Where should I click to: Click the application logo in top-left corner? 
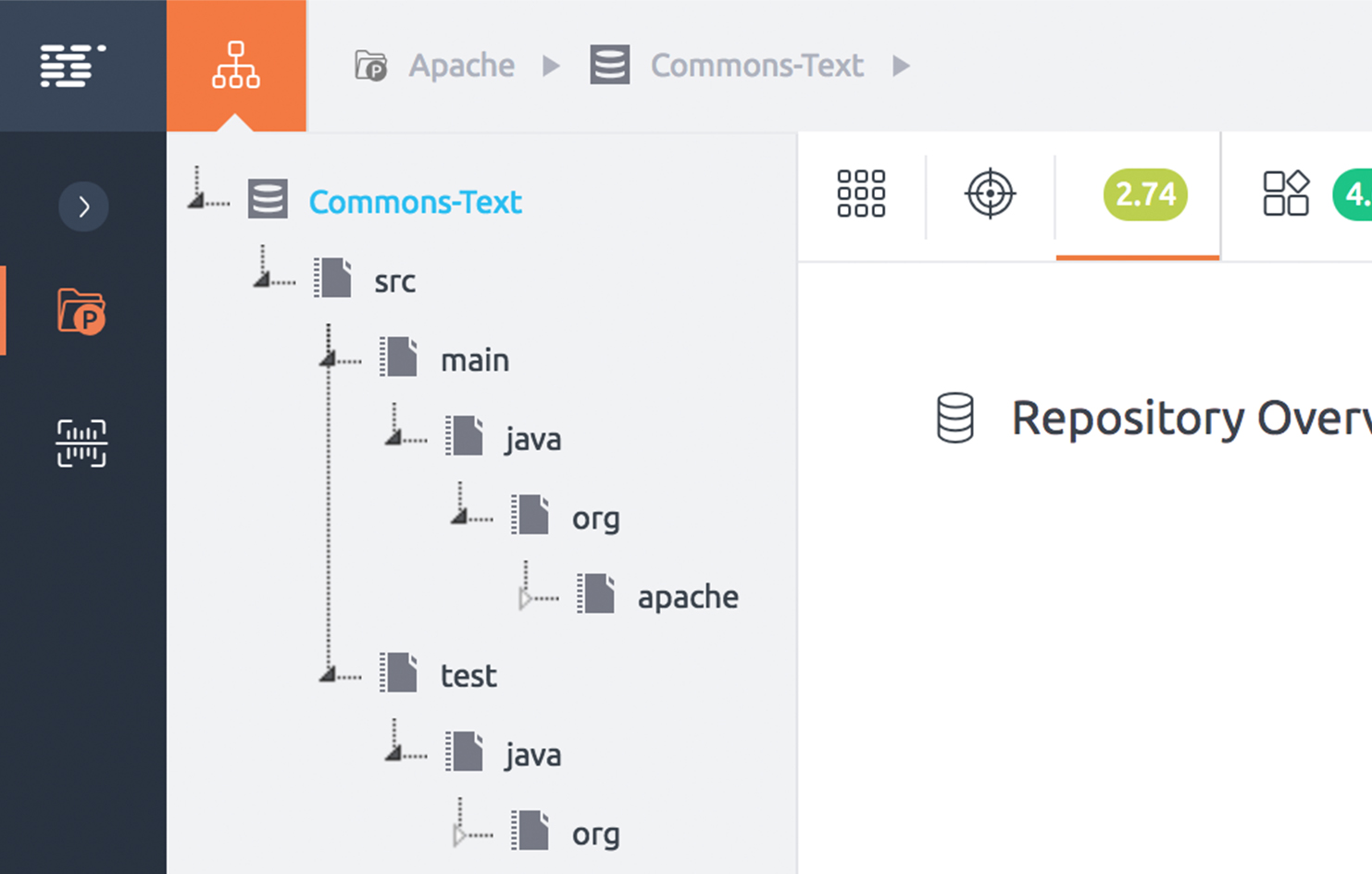tap(72, 66)
